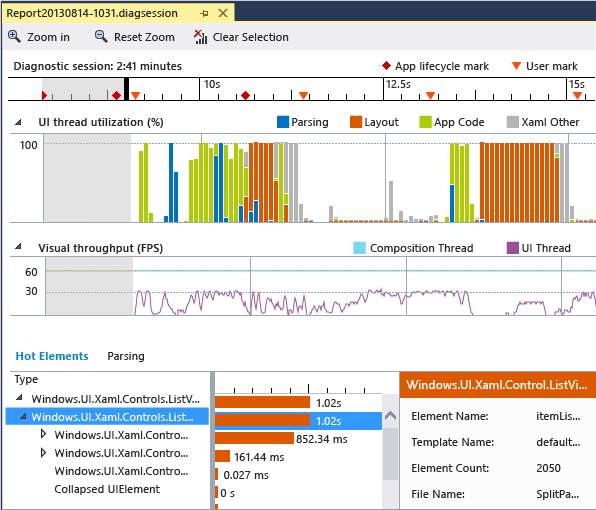Click the Diagnostic session: 2:41 minutes text
596x510 pixels.
click(x=98, y=66)
